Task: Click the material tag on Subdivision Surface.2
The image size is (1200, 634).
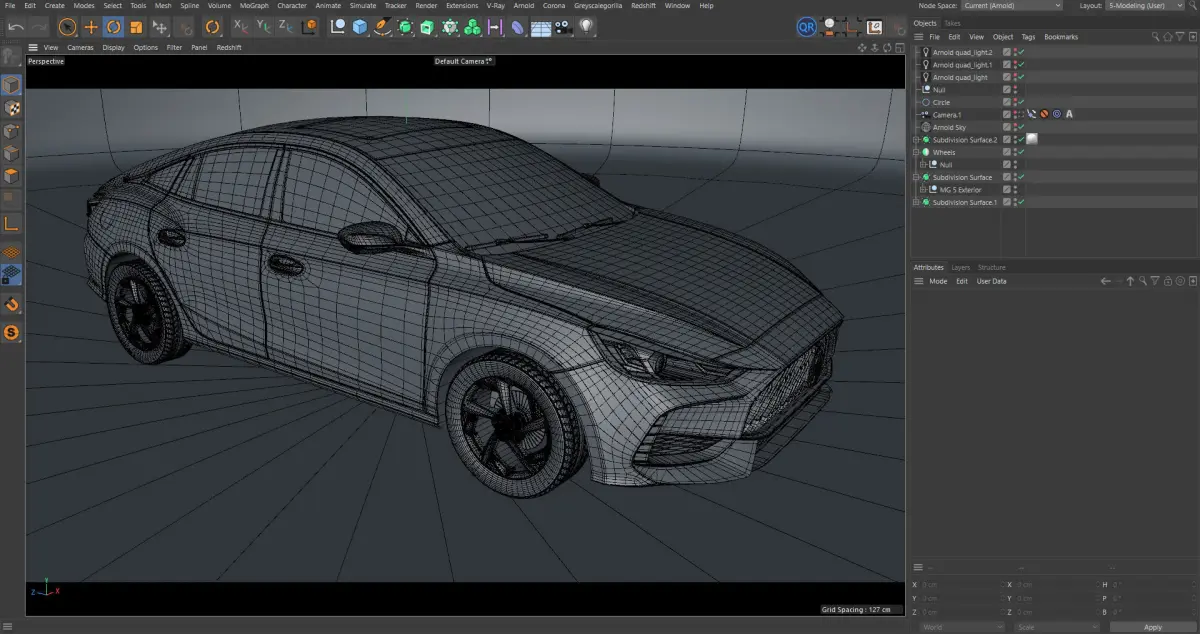Action: coord(1032,139)
